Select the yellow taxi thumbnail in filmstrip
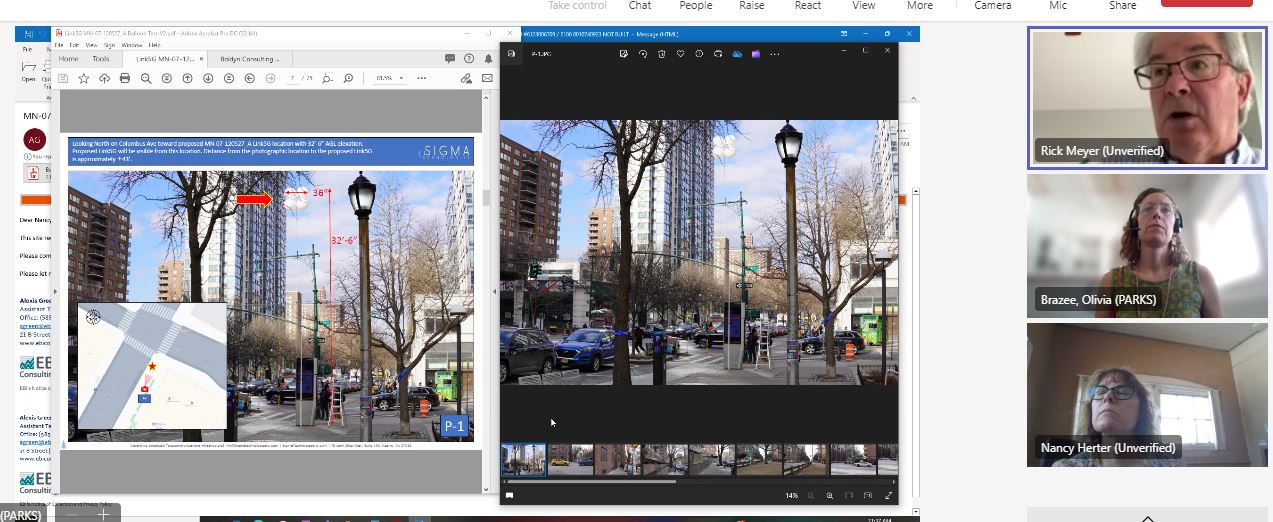Screen dimensions: 1273x522 (570, 460)
